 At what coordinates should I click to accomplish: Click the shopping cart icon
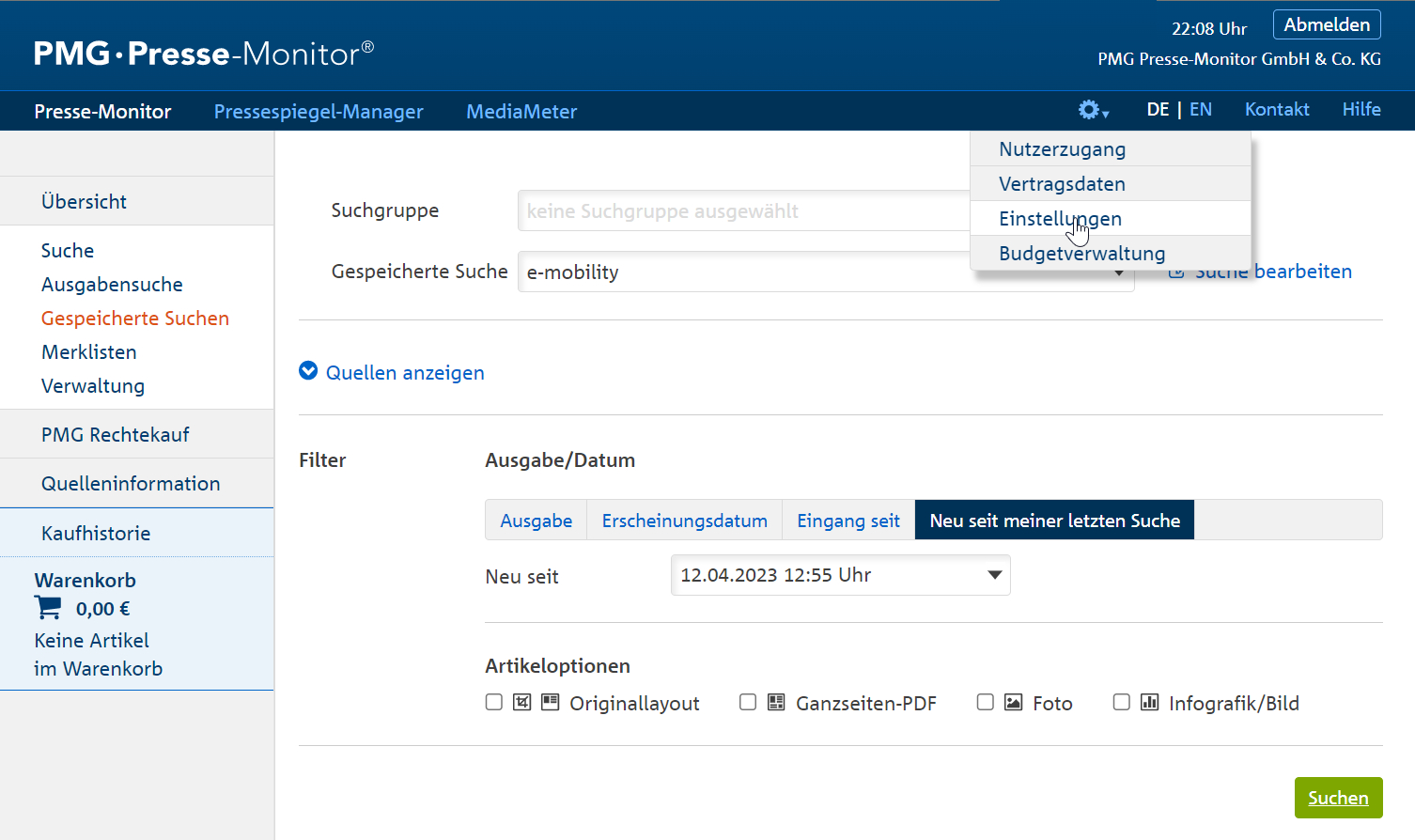[x=48, y=608]
